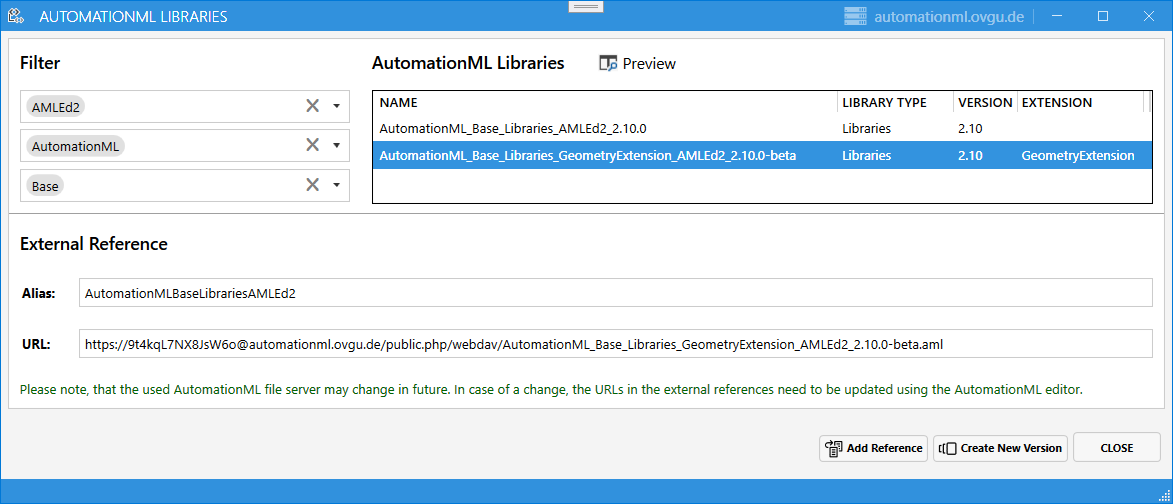
Task: Clear the Base filter with its X icon
Action: (312, 185)
